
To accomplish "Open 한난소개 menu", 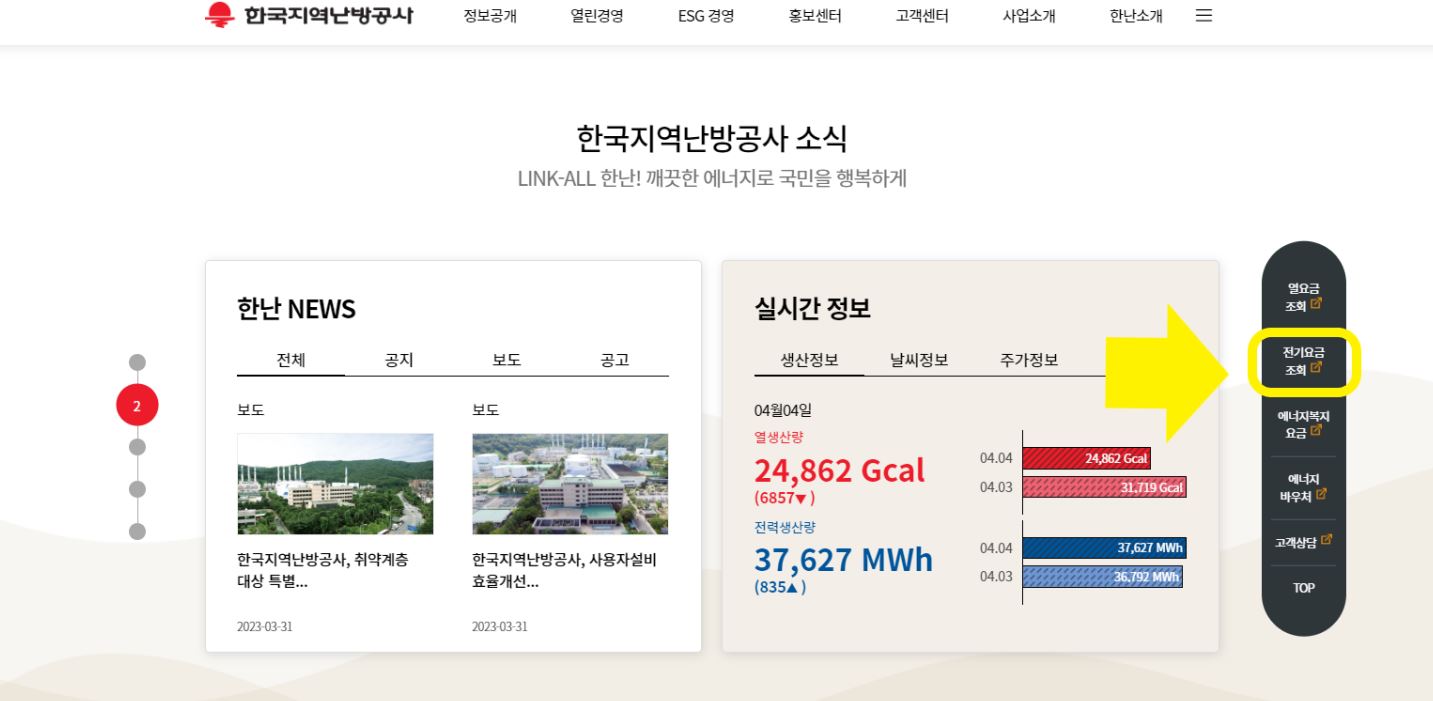I will pos(1136,16).
